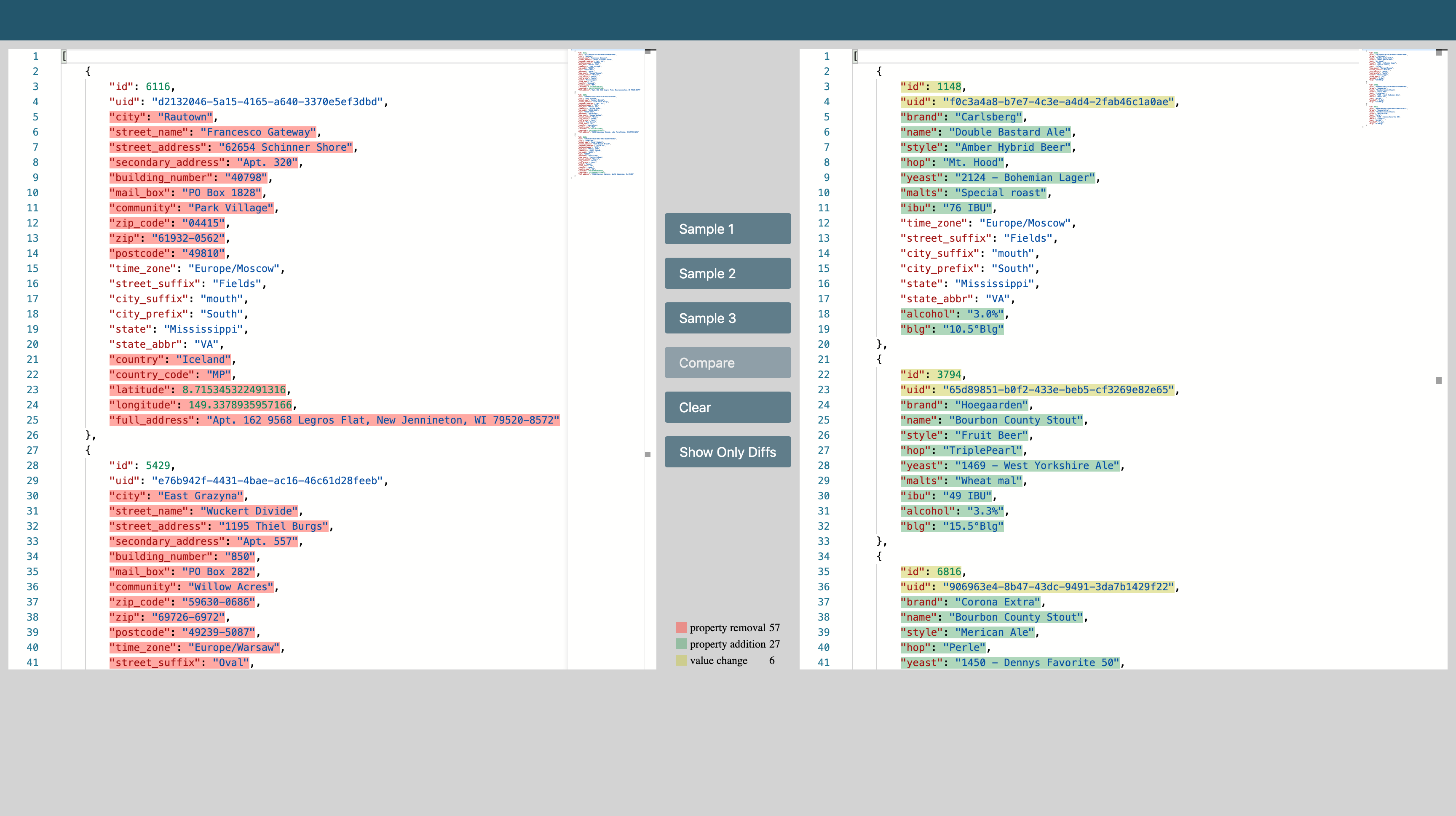This screenshot has width=1456, height=816.
Task: Click "country_code": "MP" line
Action: click(x=170, y=374)
